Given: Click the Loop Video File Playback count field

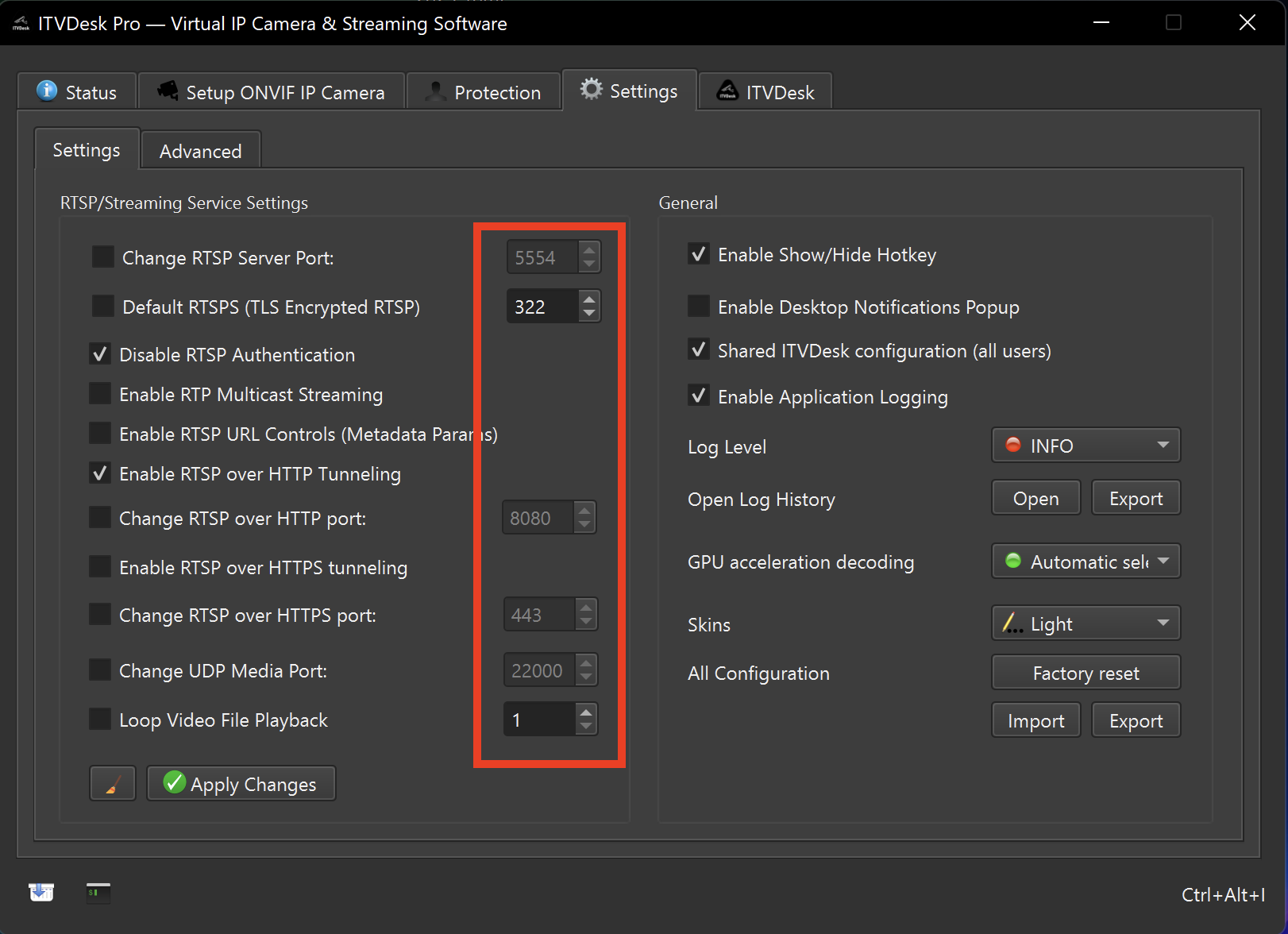Looking at the screenshot, I should point(539,720).
